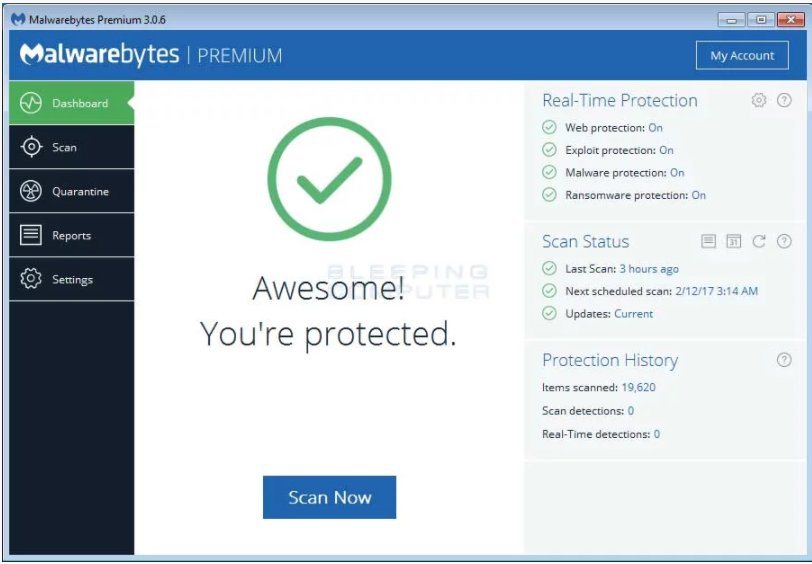Open the scan scheduler calendar icon
Viewport: 812px width, 564px height.
coord(733,241)
